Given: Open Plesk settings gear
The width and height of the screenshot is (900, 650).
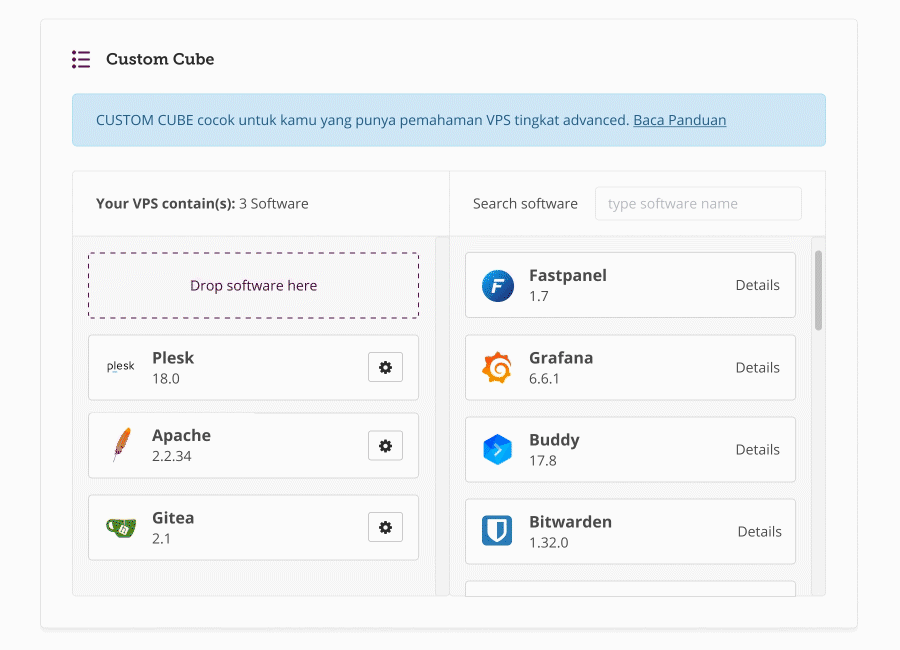Looking at the screenshot, I should point(385,367).
